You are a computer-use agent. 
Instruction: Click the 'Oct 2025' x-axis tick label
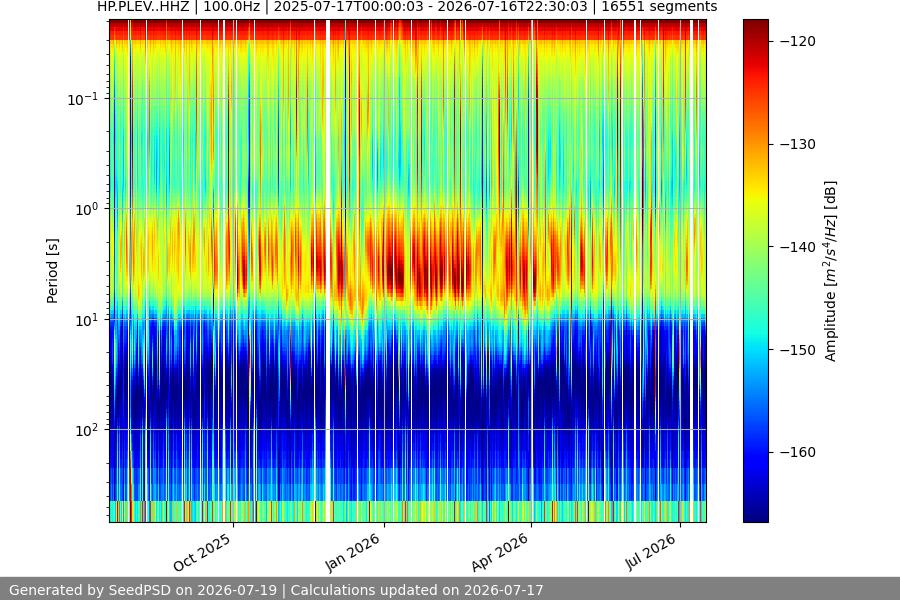pyautogui.click(x=202, y=552)
